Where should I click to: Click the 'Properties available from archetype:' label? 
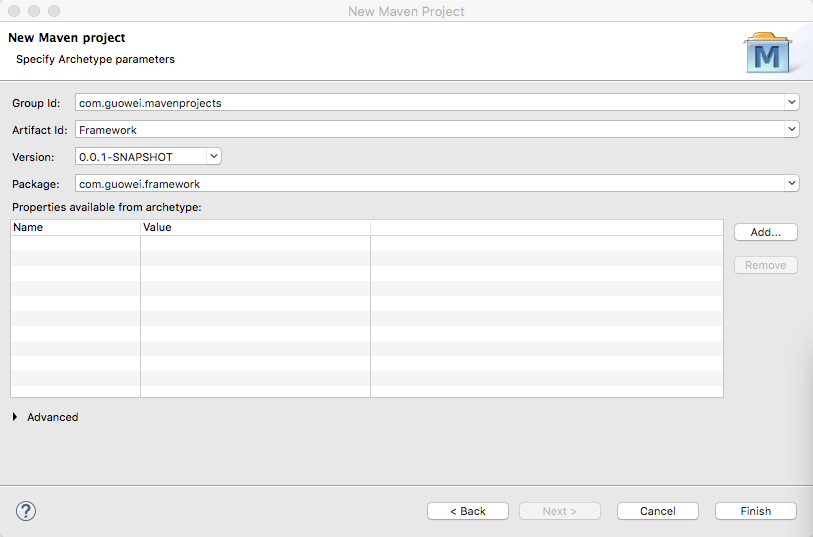(x=107, y=207)
